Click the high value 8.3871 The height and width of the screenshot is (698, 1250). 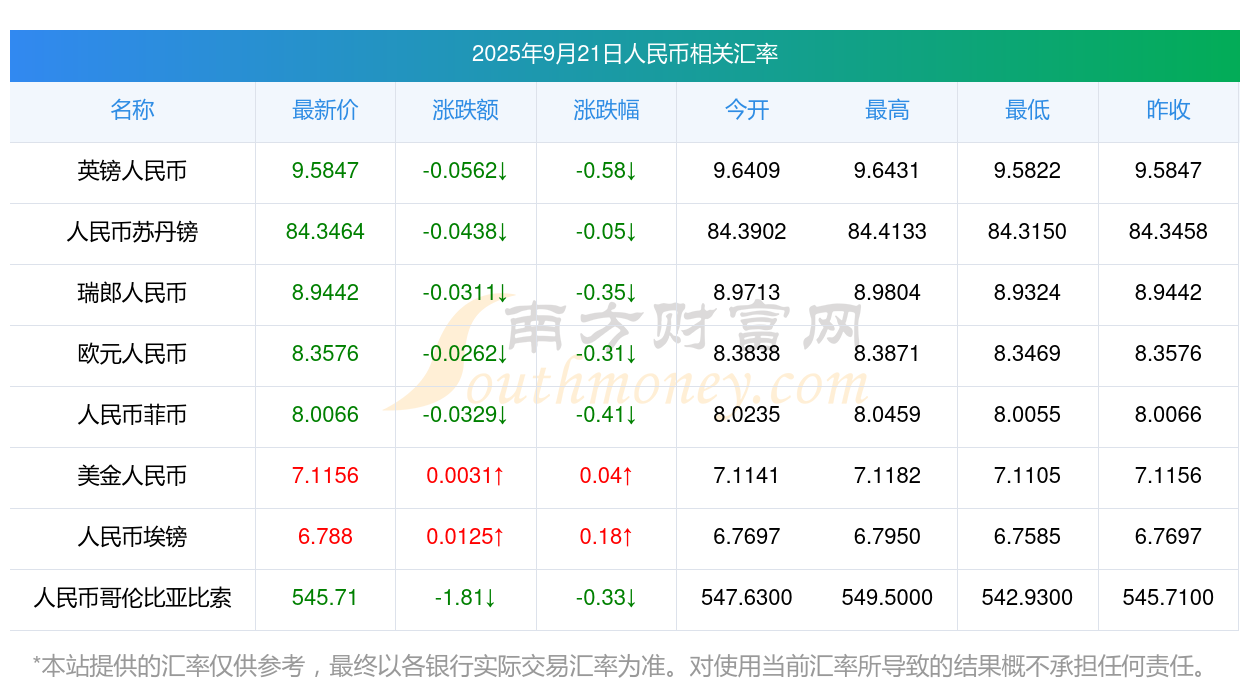[887, 354]
